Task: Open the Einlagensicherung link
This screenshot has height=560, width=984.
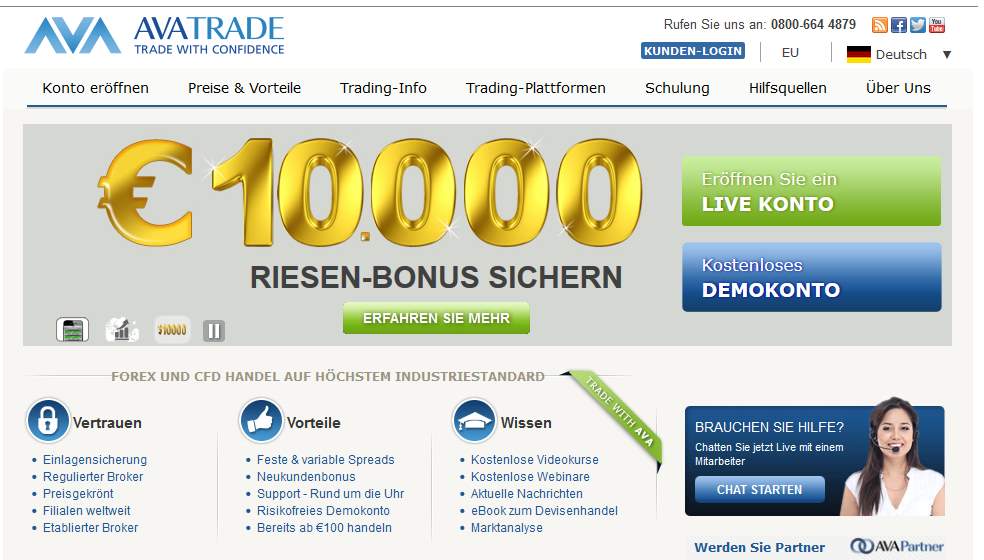Action: pyautogui.click(x=95, y=460)
